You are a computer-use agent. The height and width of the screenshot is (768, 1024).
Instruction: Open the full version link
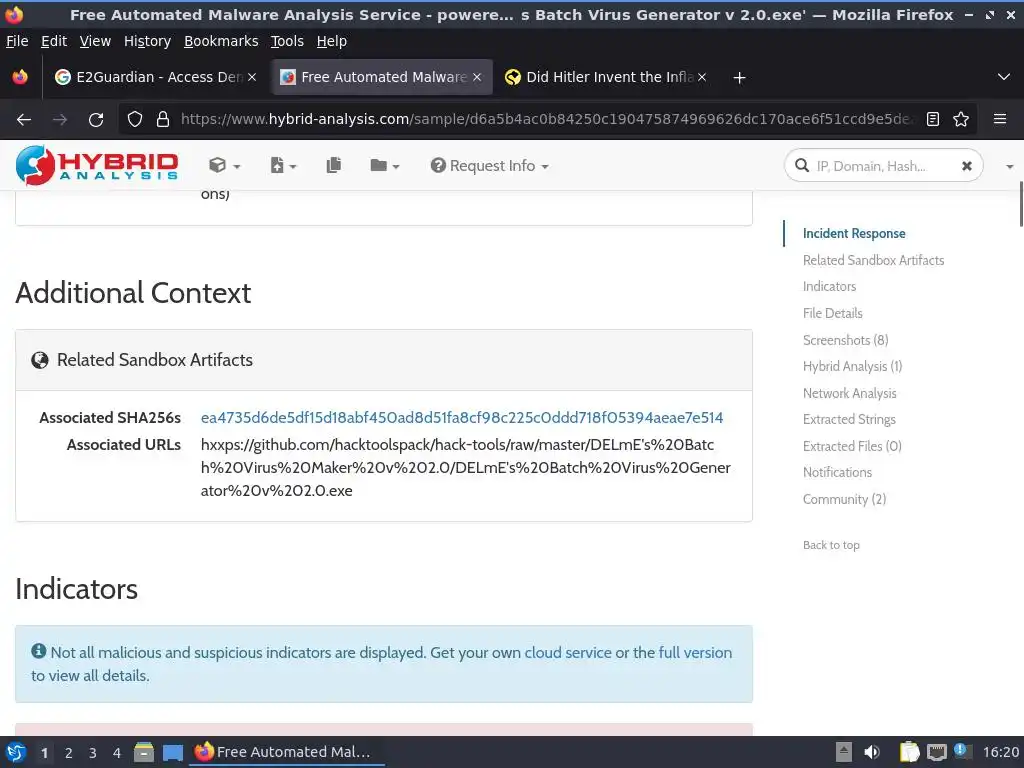[695, 652]
